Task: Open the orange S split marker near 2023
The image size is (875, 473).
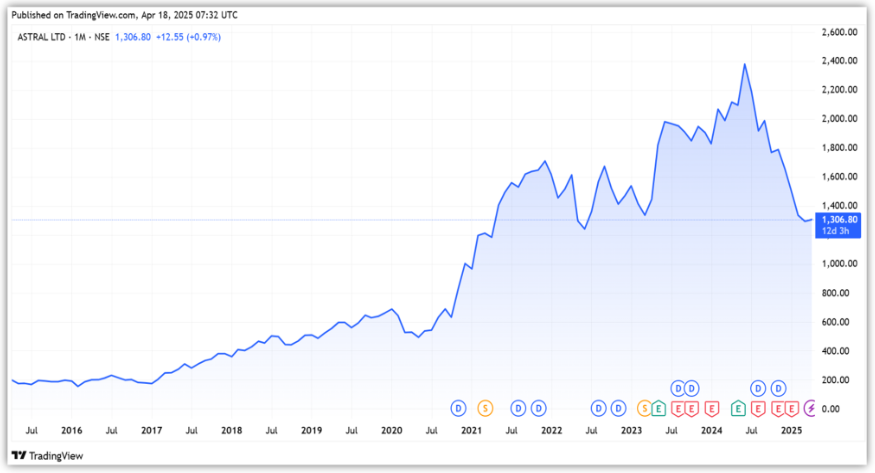Action: [x=645, y=408]
